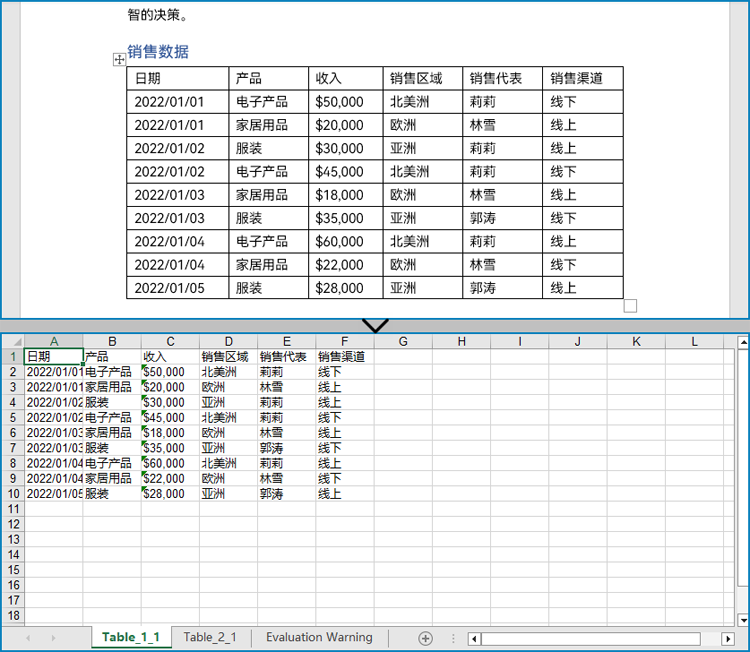This screenshot has height=652, width=750.
Task: Select column D header
Action: [x=229, y=342]
